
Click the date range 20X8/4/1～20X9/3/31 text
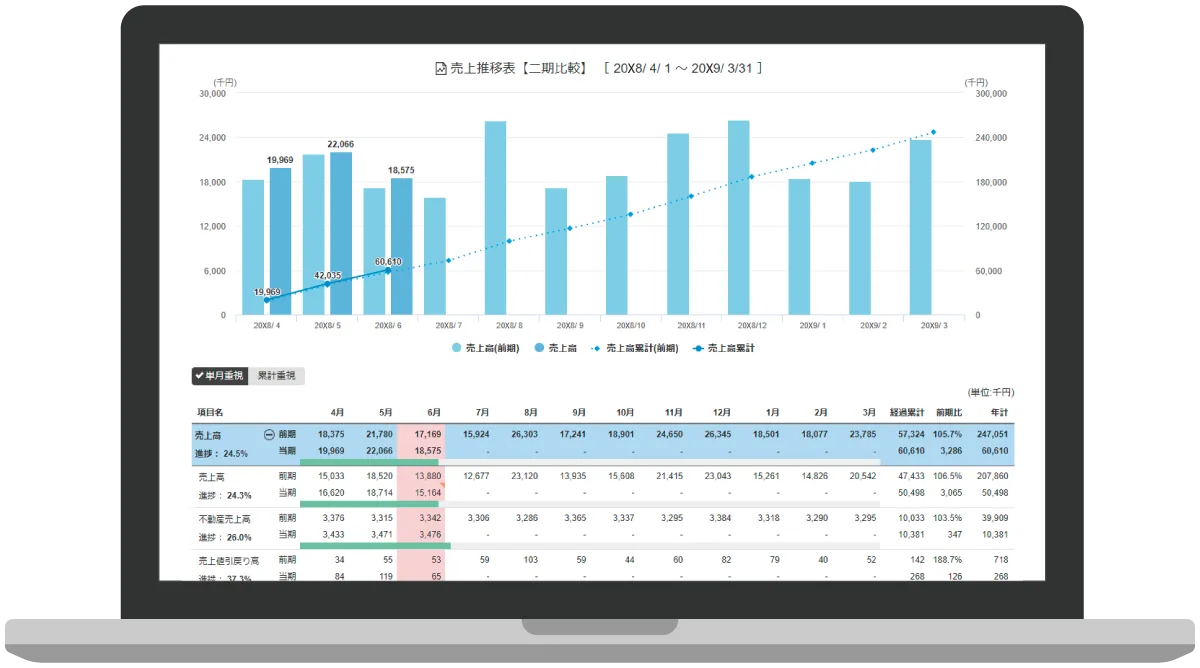click(x=684, y=68)
